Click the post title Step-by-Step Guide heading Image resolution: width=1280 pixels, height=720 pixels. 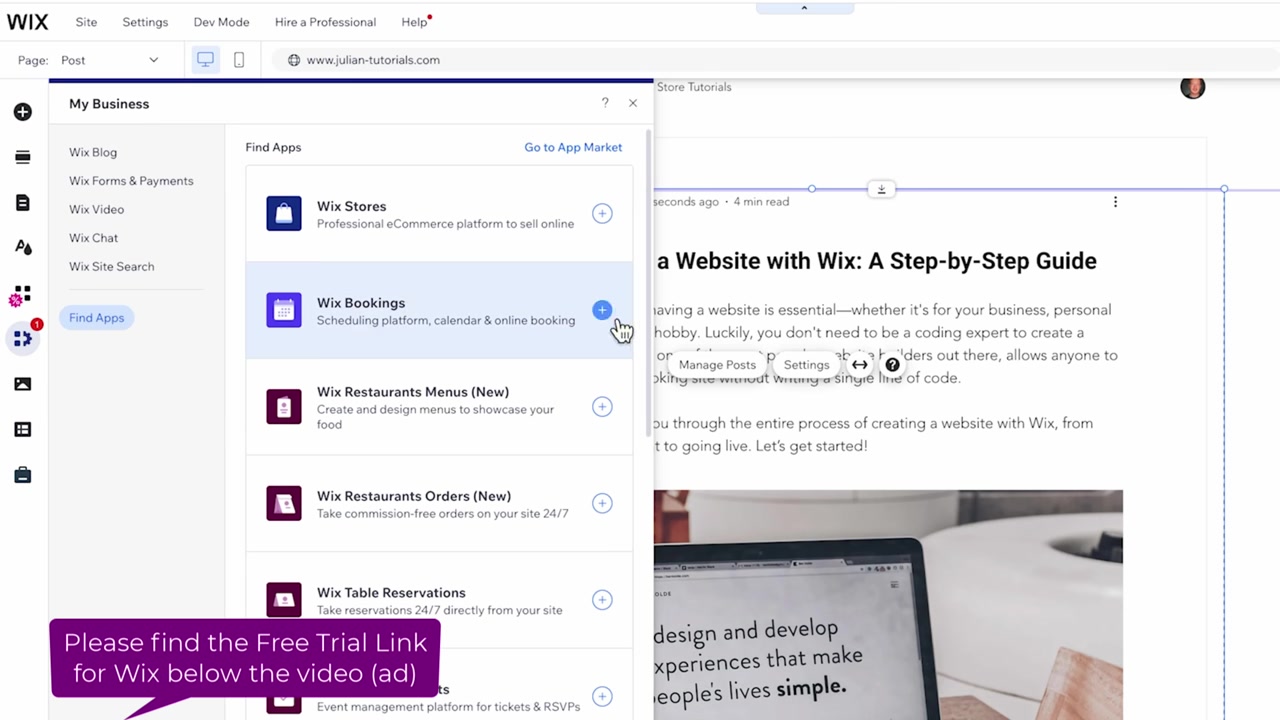coord(877,261)
